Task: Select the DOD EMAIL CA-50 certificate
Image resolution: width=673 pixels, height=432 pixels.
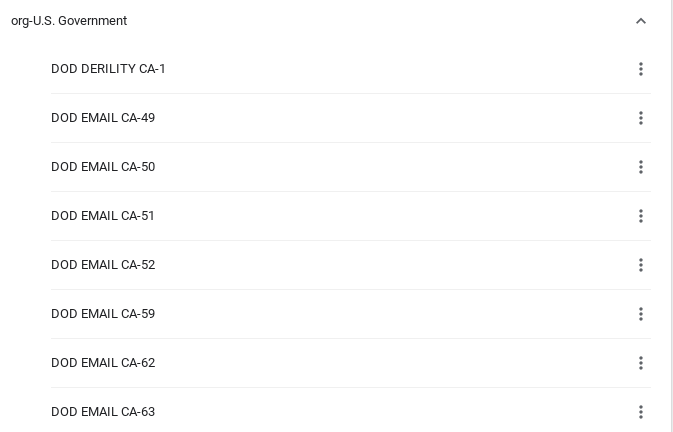Action: point(103,167)
